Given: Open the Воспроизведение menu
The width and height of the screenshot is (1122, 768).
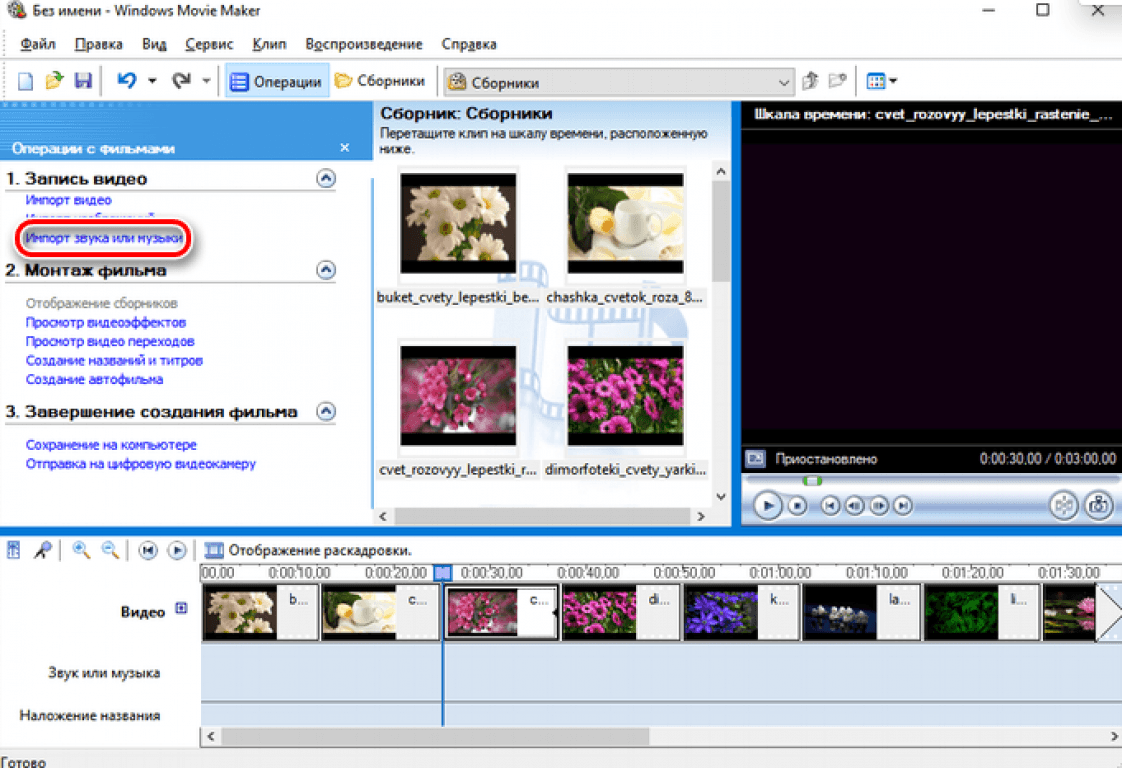Looking at the screenshot, I should point(364,44).
